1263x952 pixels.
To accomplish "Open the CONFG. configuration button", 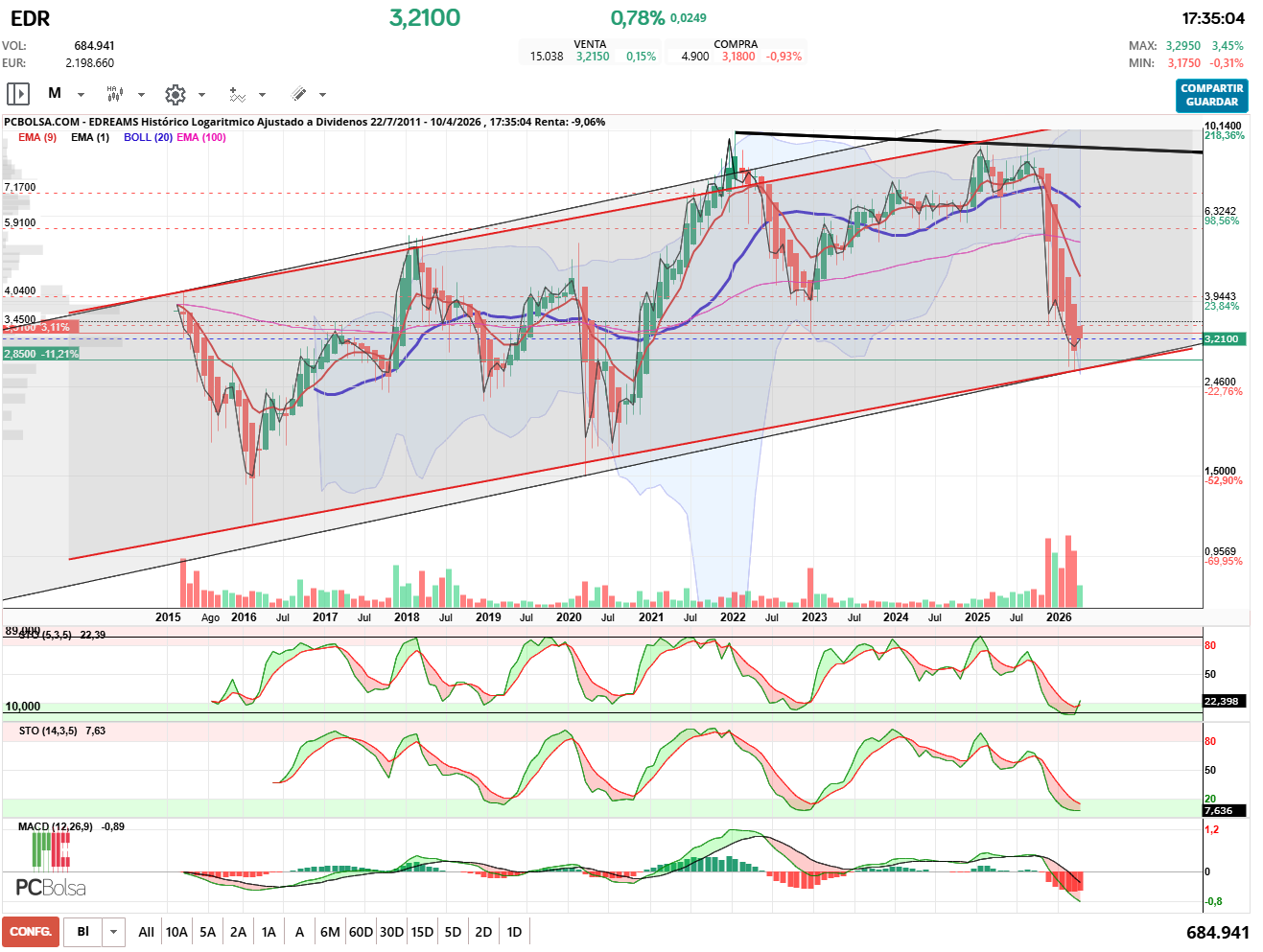I will pos(31,932).
